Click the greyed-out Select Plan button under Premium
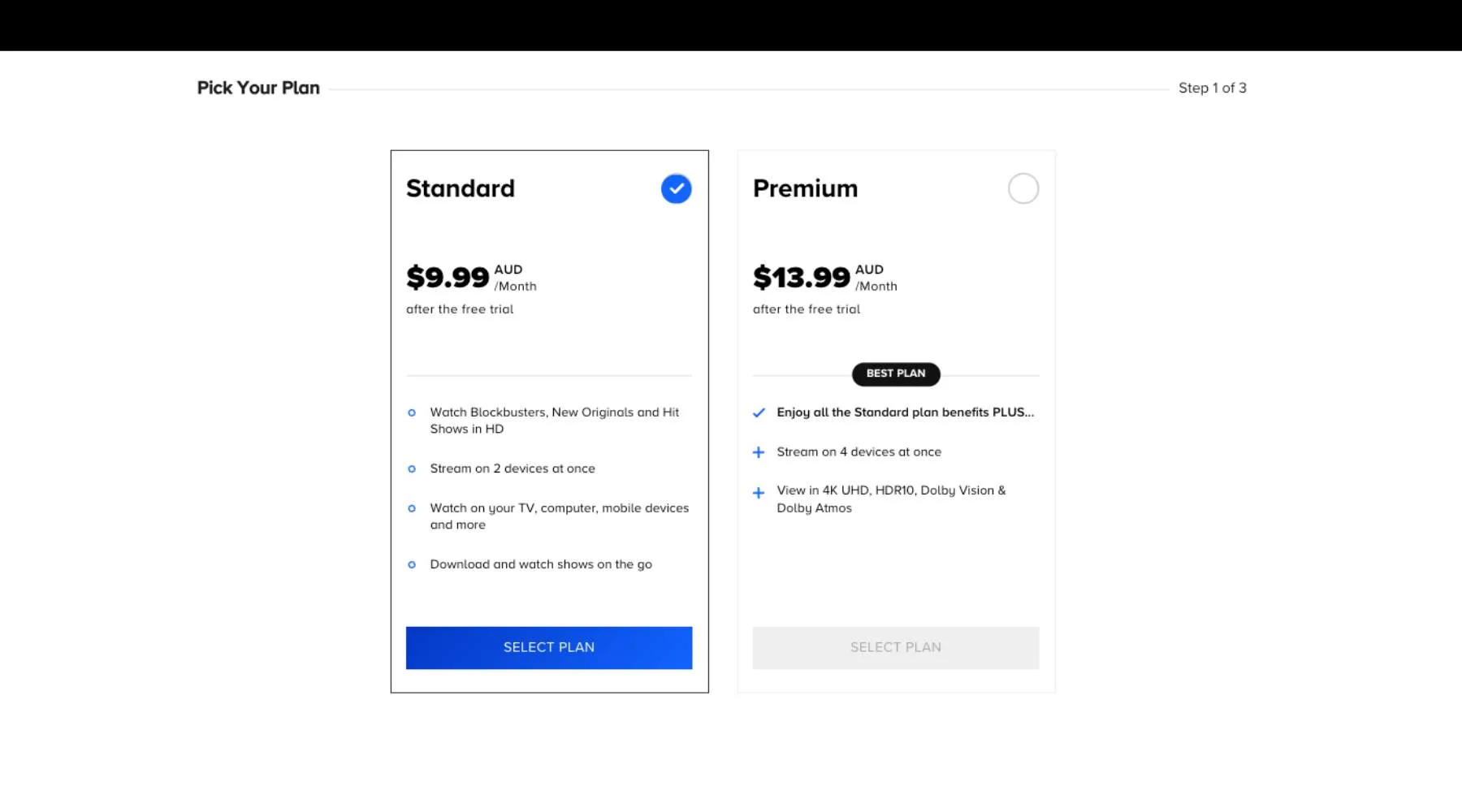Viewport: 1462px width, 812px height. point(895,648)
